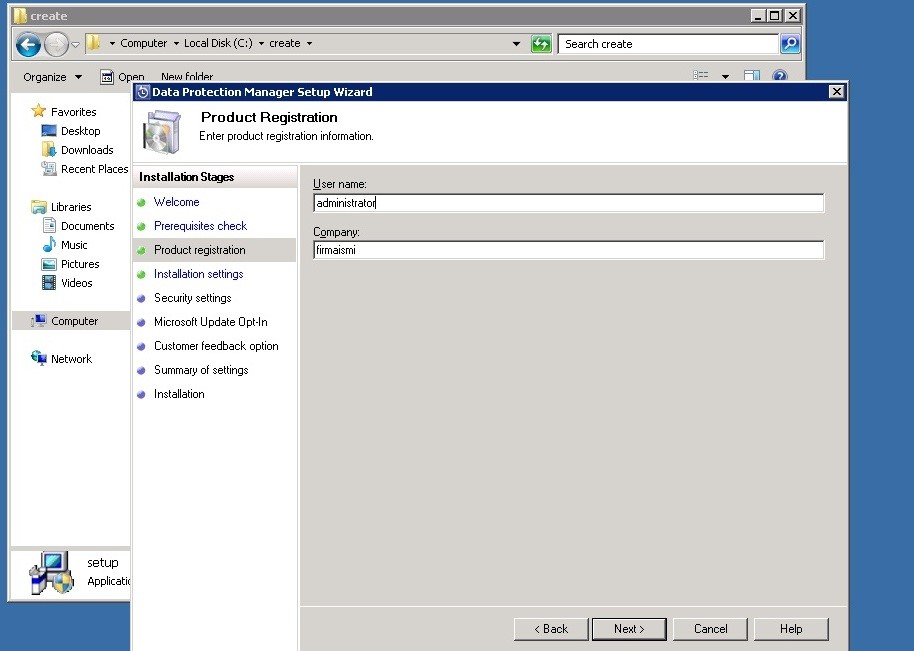The image size is (914, 651).
Task: Click the Microsoft Update Opt-In stage
Action: 210,322
